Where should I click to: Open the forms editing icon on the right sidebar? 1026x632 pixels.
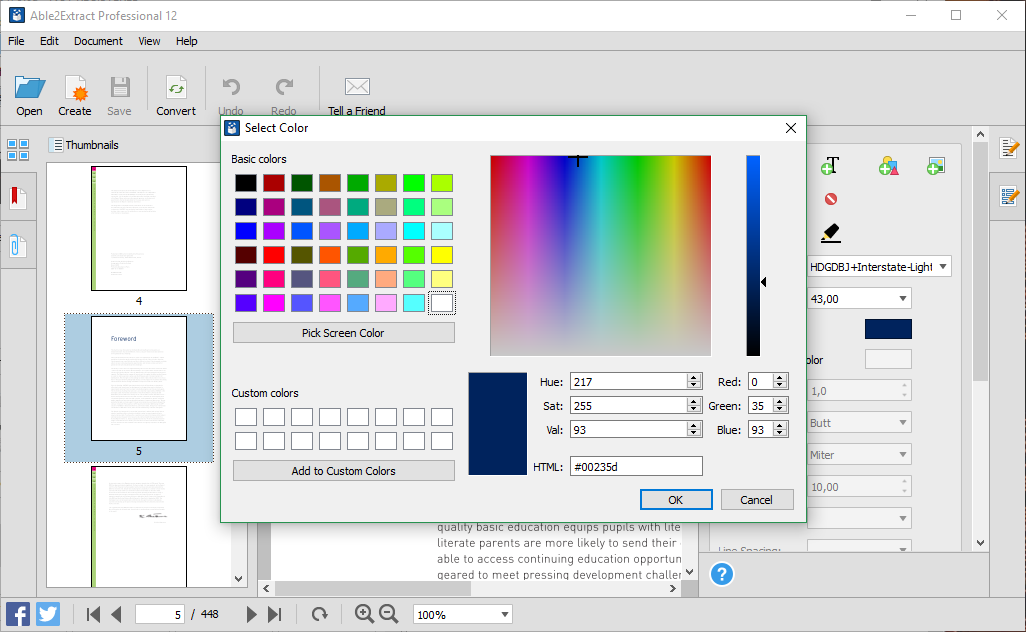tap(1009, 196)
